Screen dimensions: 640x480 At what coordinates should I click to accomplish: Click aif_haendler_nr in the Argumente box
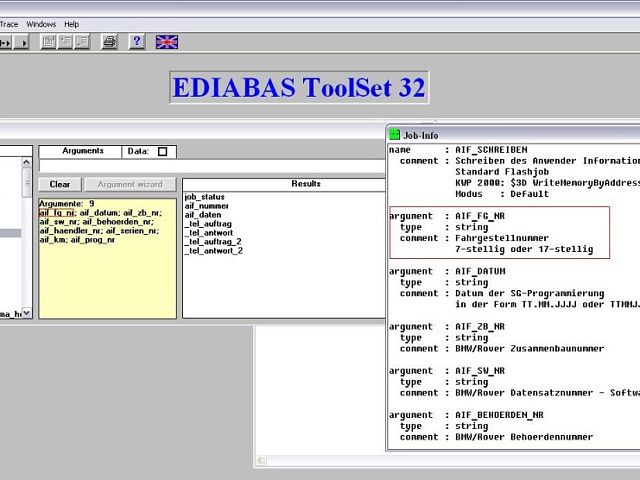pyautogui.click(x=71, y=231)
